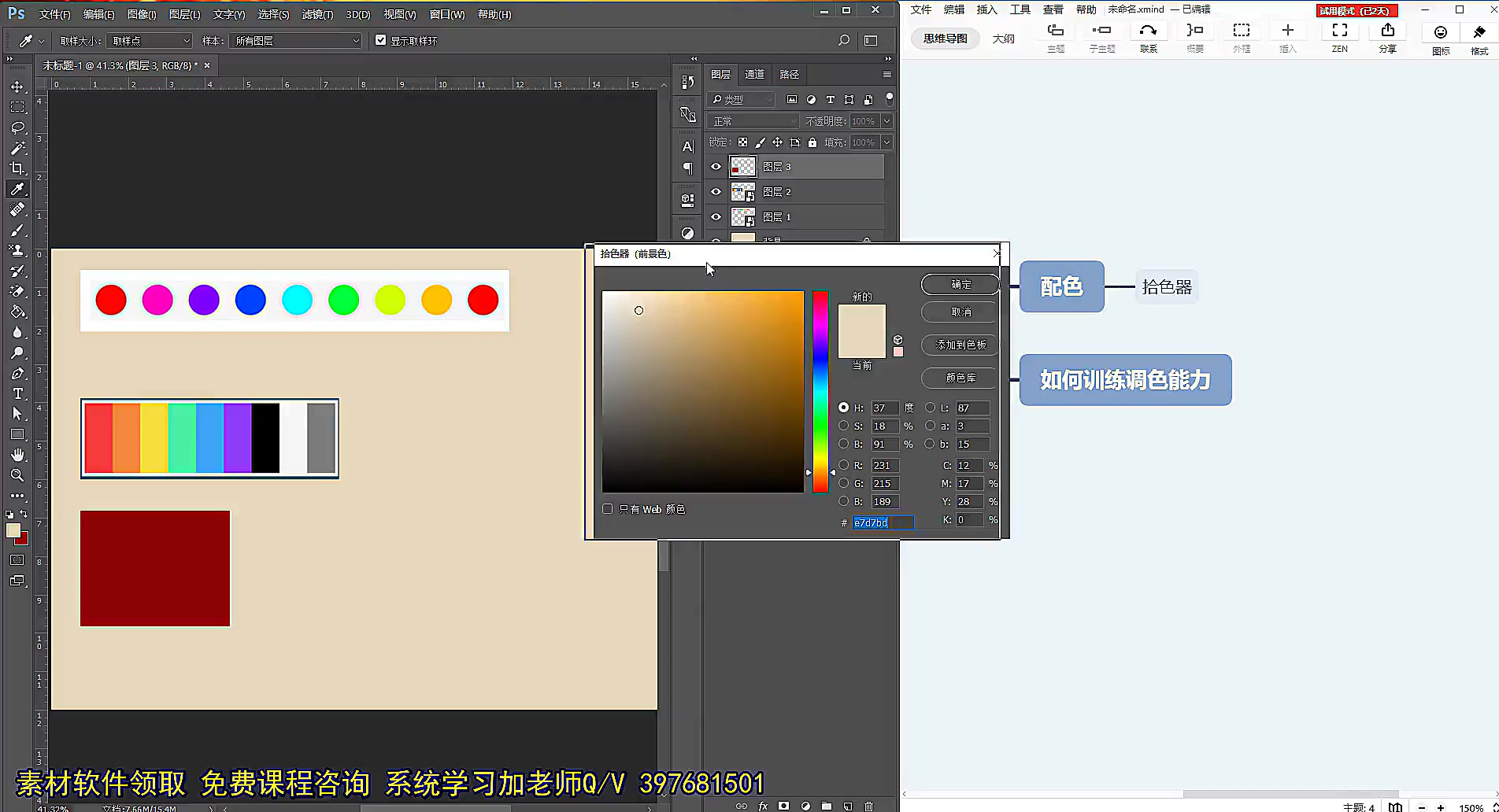Select the H hue radio button
This screenshot has height=812, width=1499.
844,408
